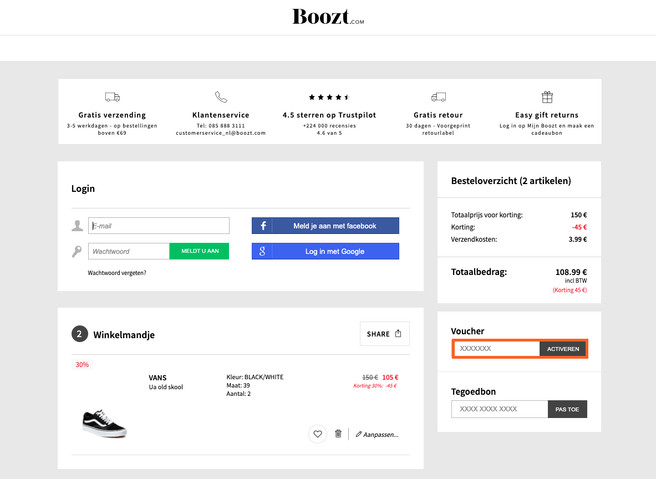656x479 pixels.
Task: Focus the Wachtwoord password field
Action: 129,251
